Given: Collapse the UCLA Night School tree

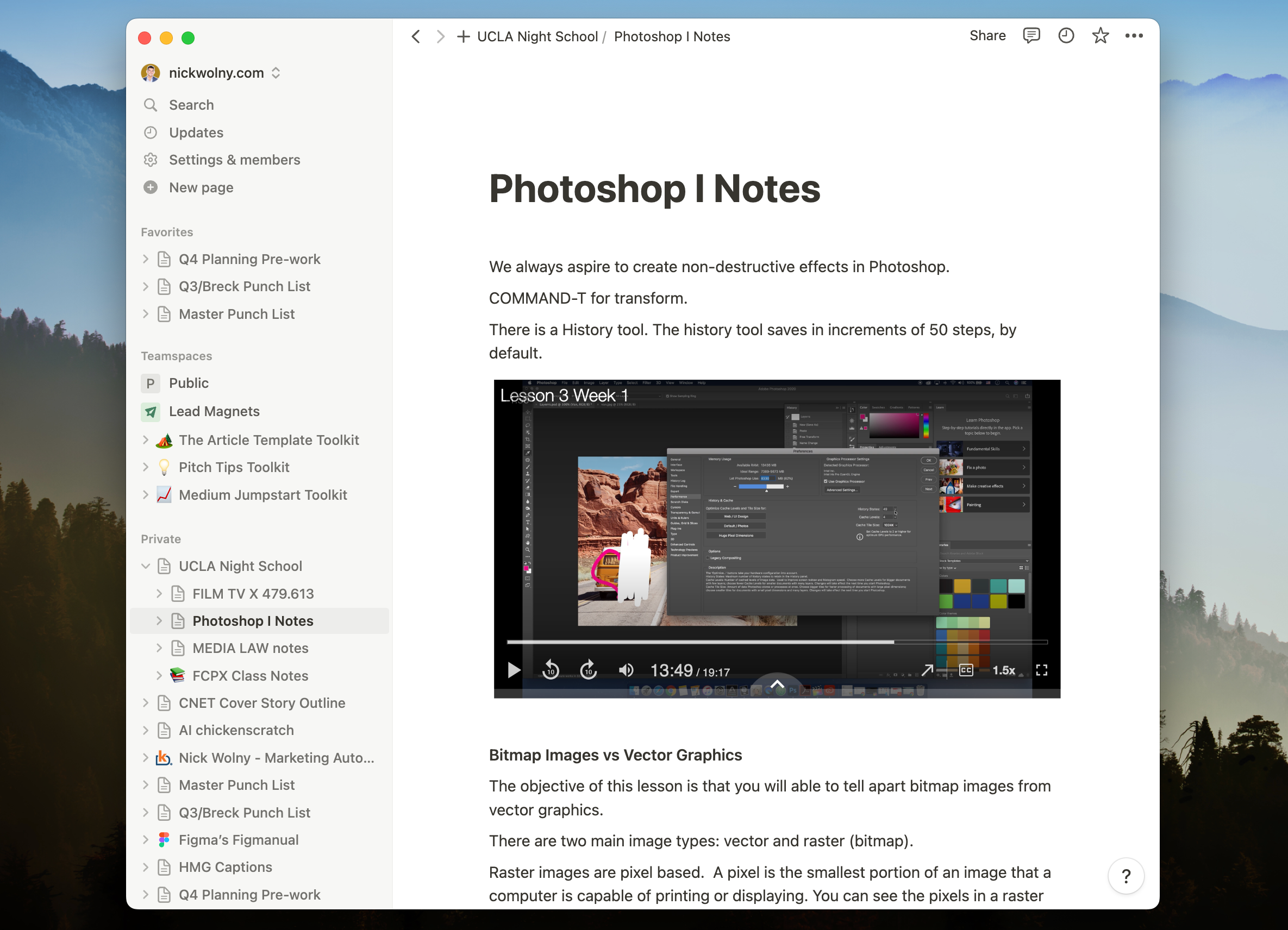Looking at the screenshot, I should click(146, 566).
